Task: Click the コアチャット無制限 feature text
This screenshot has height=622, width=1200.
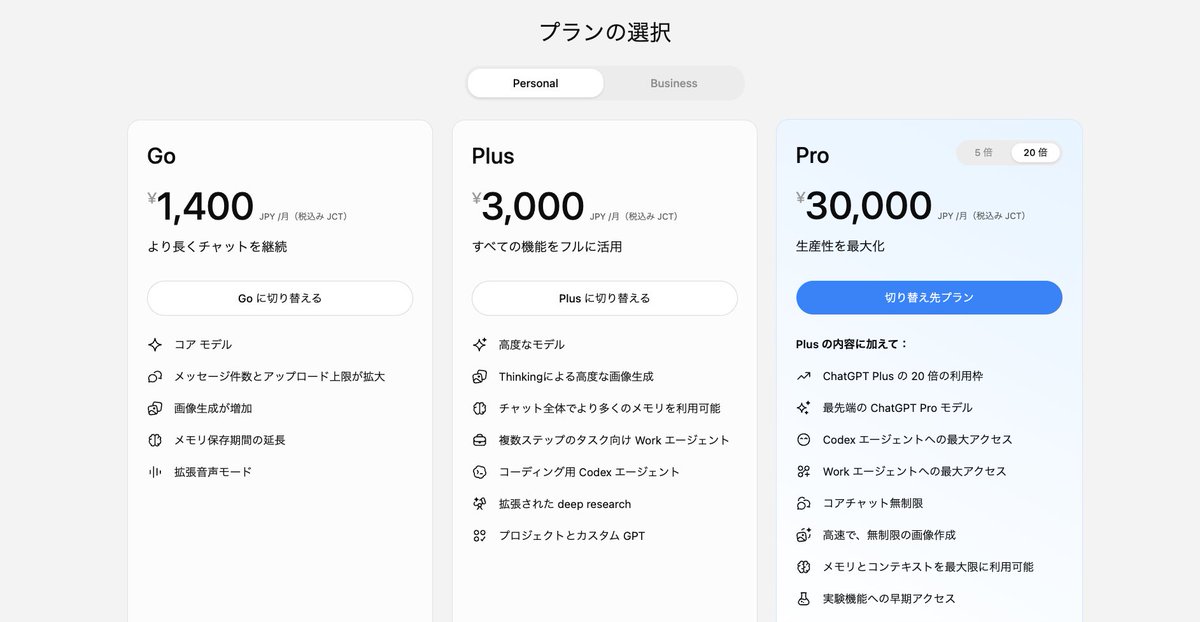Action: (873, 503)
